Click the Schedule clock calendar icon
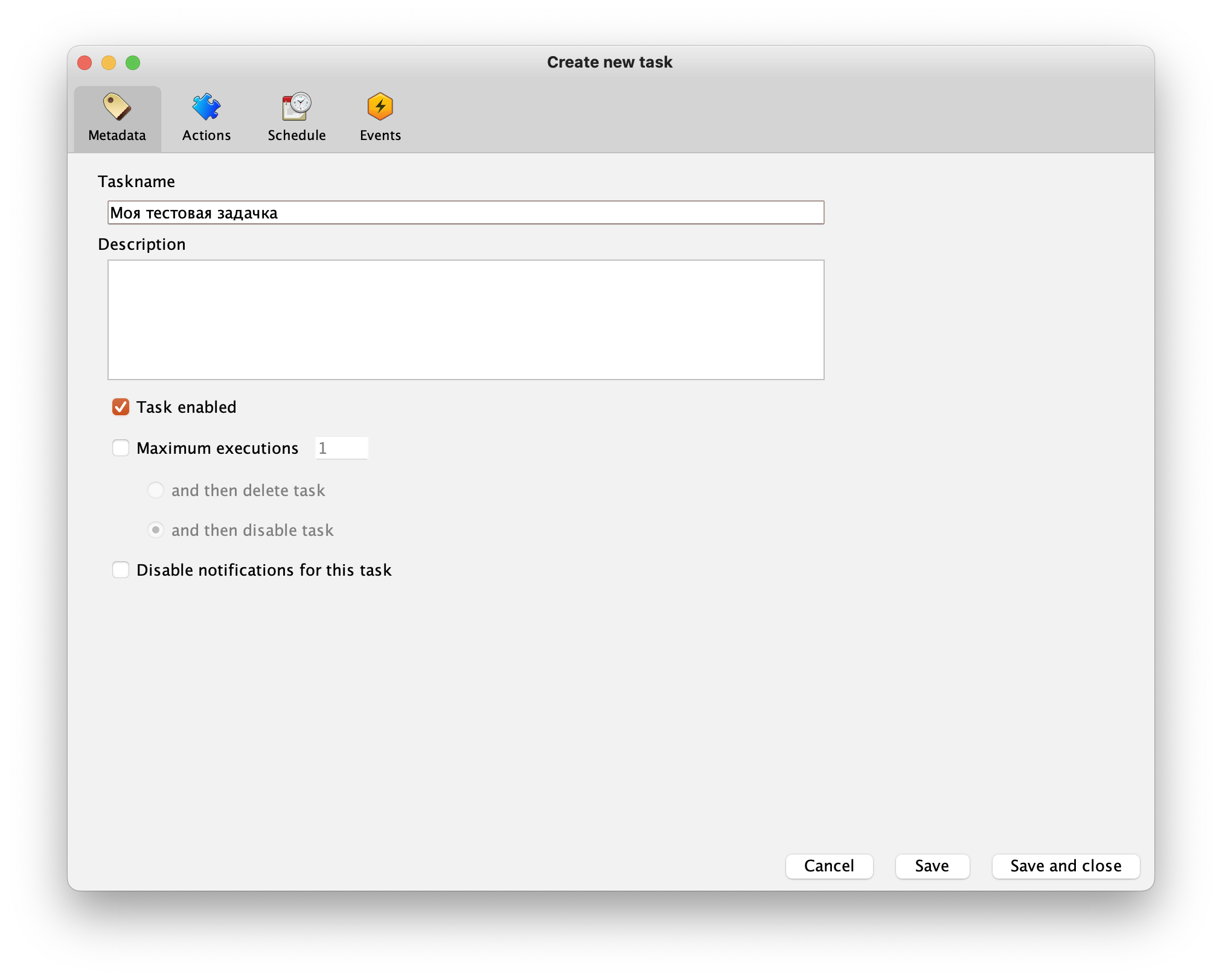Screen dimensions: 1222x980 [296, 107]
